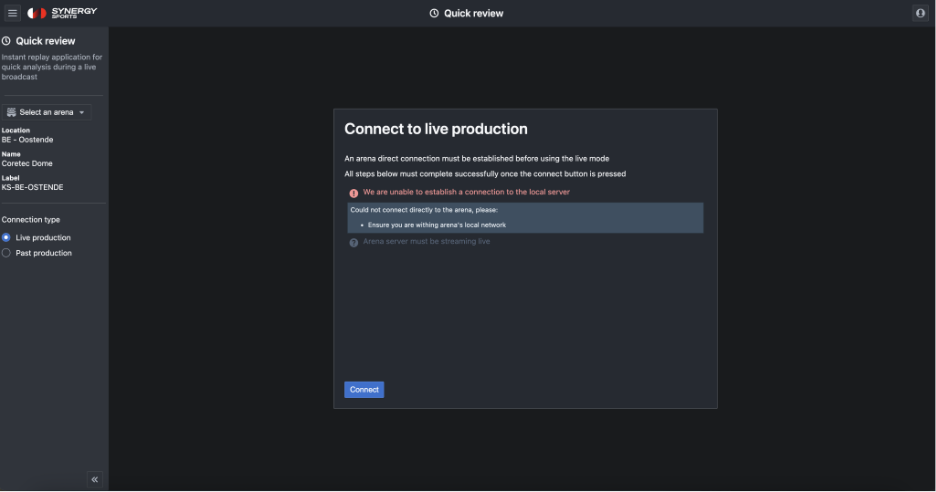Image resolution: width=936 pixels, height=492 pixels.
Task: Open the hamburger menu
Action: pyautogui.click(x=12, y=13)
